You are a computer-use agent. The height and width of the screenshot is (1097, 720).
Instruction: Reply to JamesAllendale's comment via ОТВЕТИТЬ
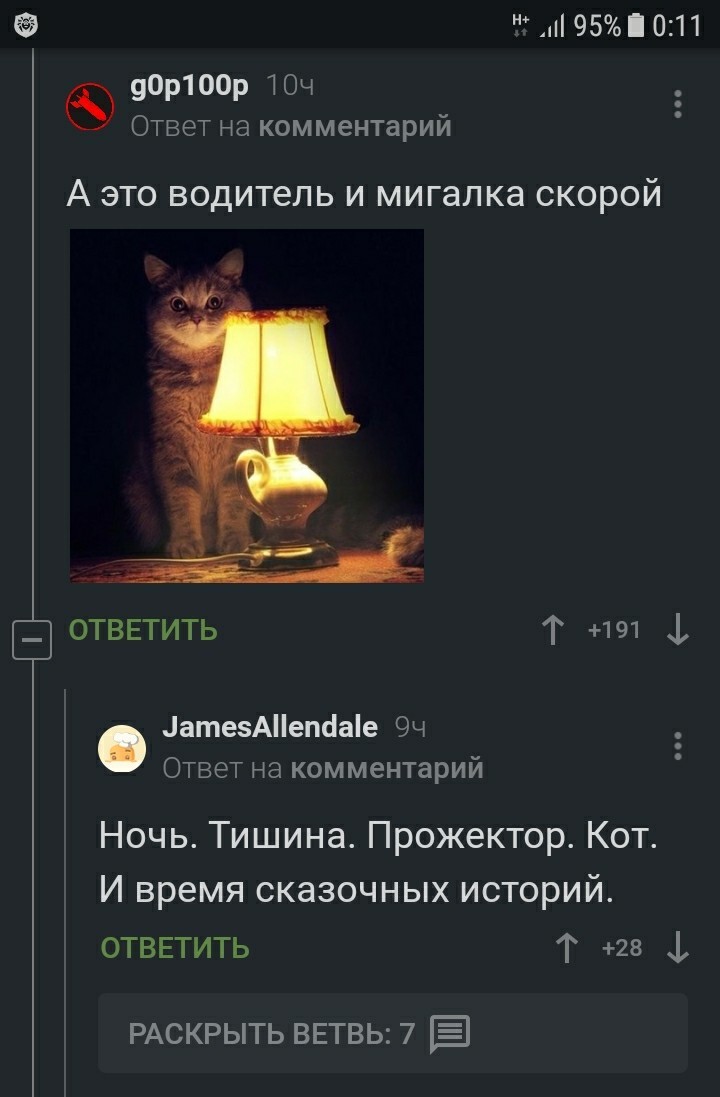coord(175,948)
